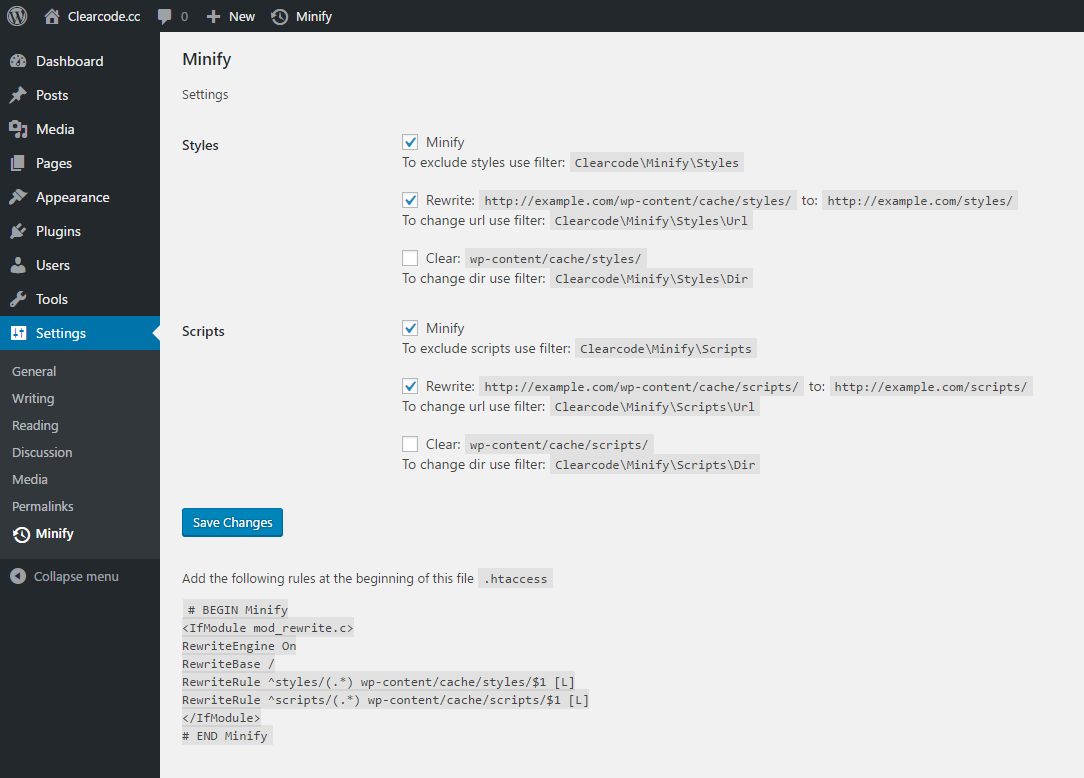Click the Pages document icon

tap(18, 163)
